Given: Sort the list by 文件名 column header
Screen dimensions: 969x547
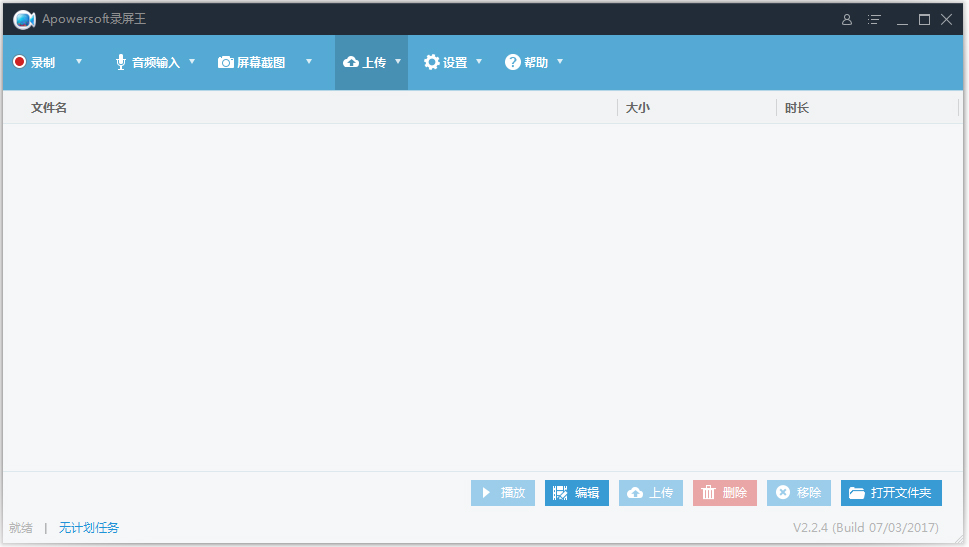Looking at the screenshot, I should coord(49,108).
